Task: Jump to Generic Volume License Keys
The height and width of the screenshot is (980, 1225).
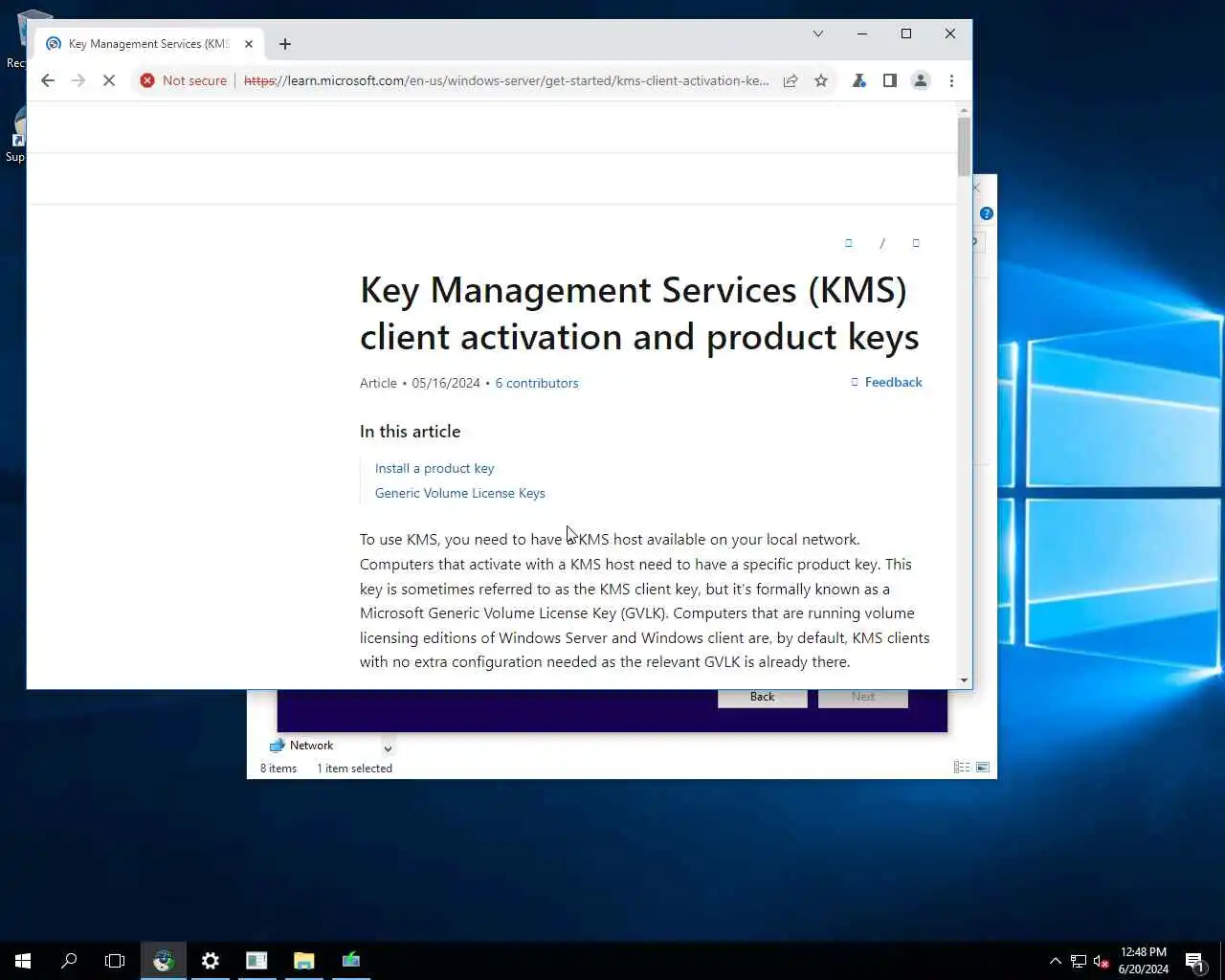Action: pos(460,493)
